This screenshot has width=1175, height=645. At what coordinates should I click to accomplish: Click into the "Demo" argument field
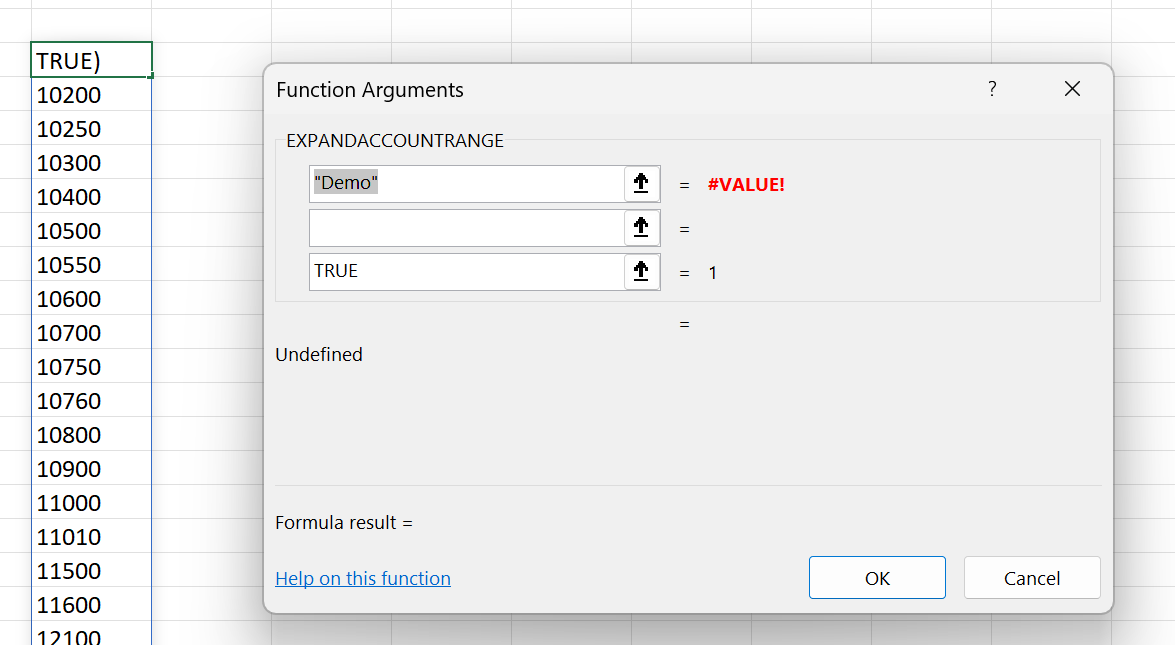click(467, 184)
